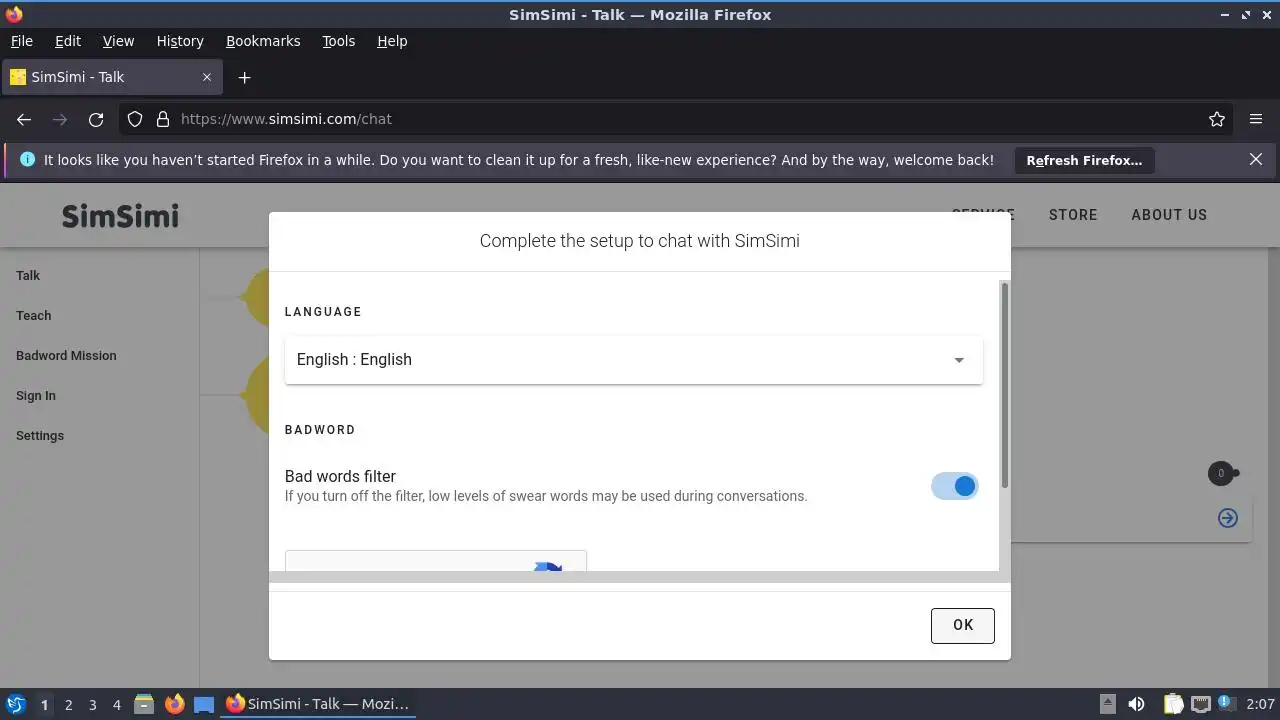Screen dimensions: 1280x720
Task: Open the network status tray icon
Action: tap(1201, 704)
